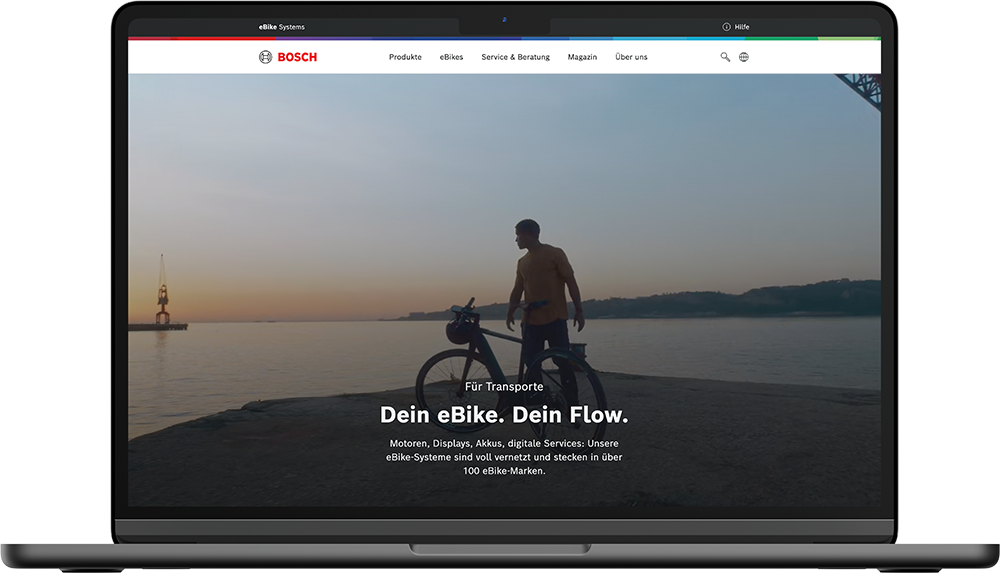1000x573 pixels.
Task: Click the paragraph starting with Motoren, Displays, Akkus
Action: 504,457
